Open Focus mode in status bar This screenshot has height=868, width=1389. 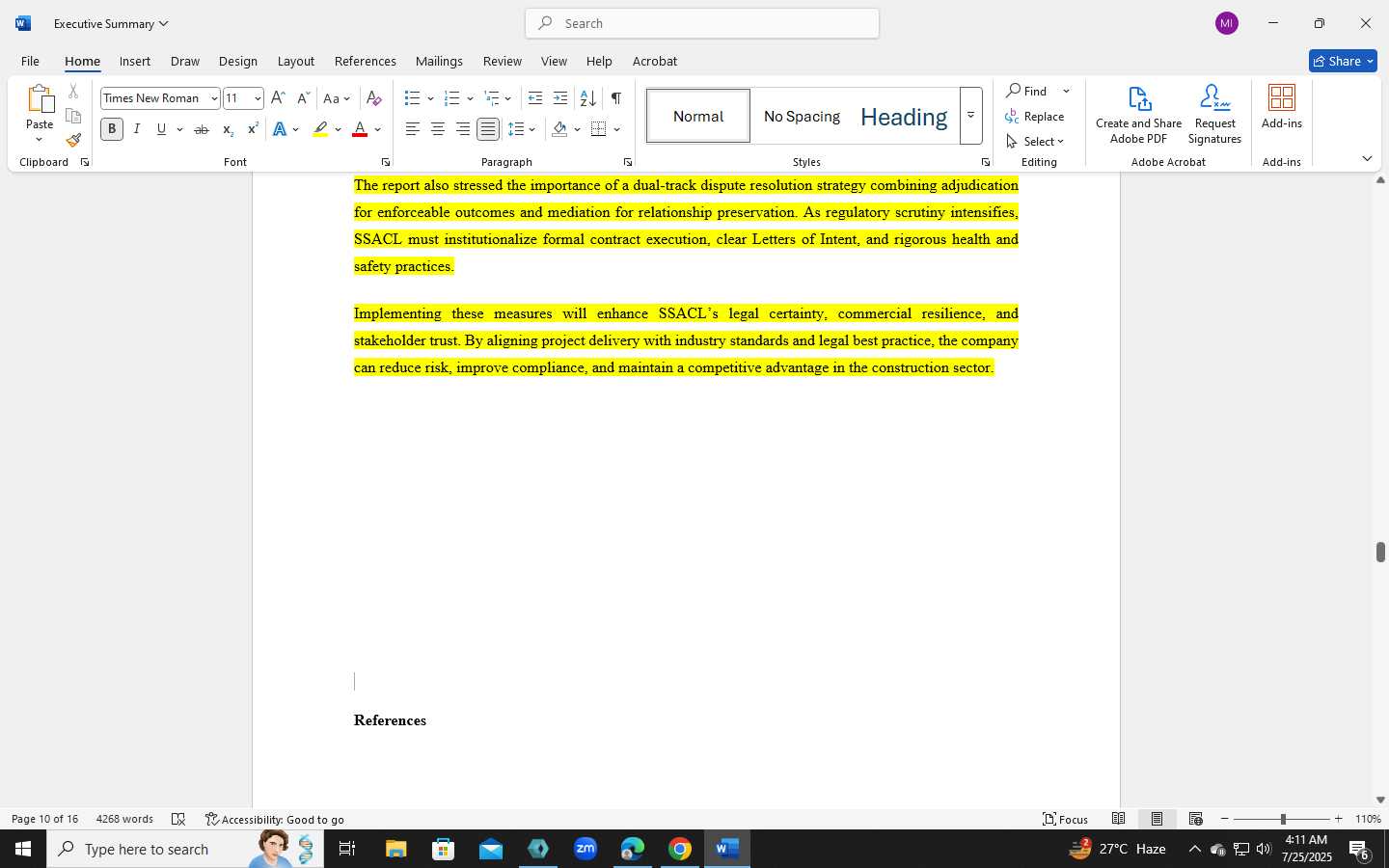click(x=1066, y=819)
